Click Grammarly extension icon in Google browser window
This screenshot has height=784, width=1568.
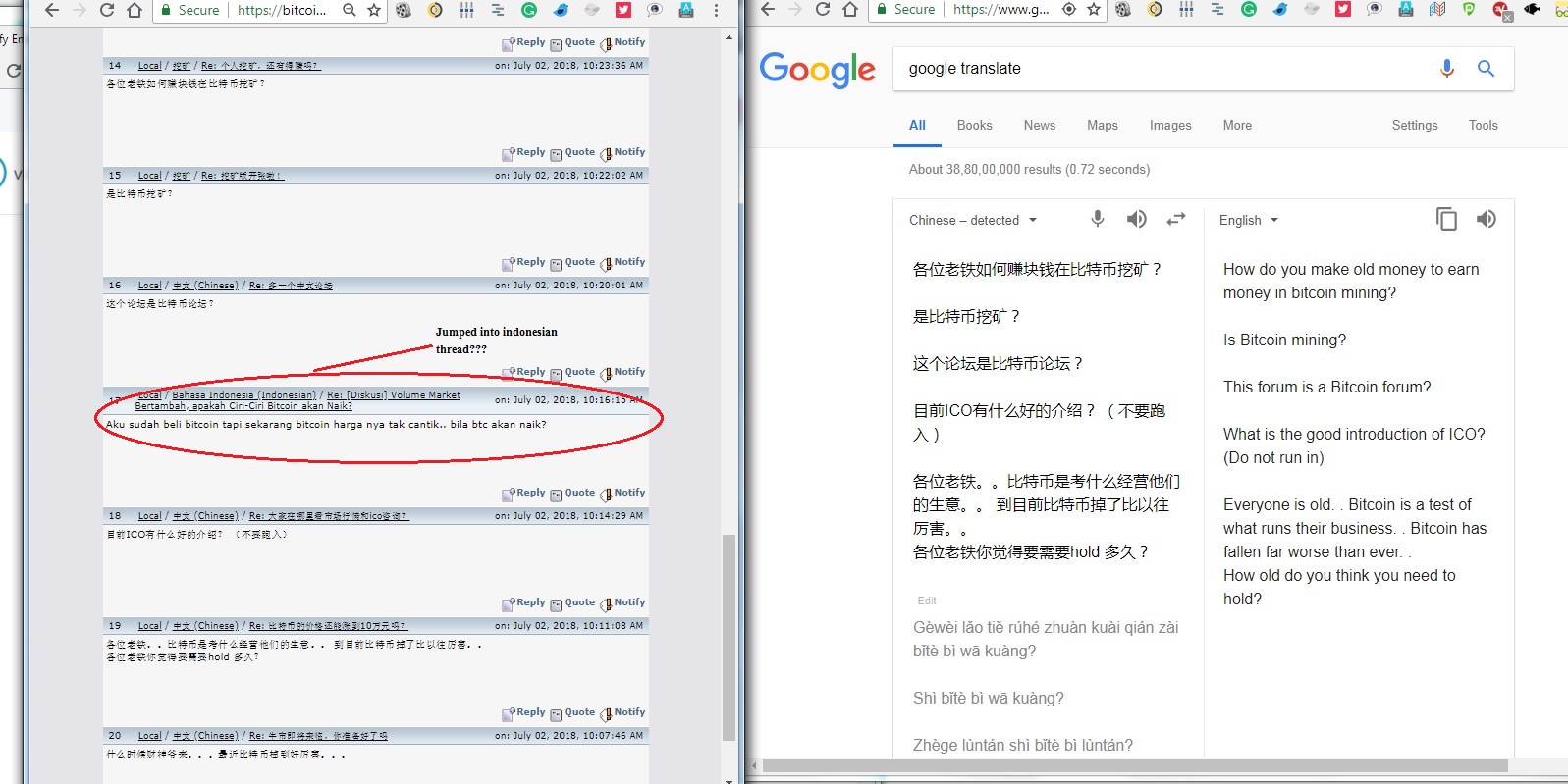point(1249,10)
